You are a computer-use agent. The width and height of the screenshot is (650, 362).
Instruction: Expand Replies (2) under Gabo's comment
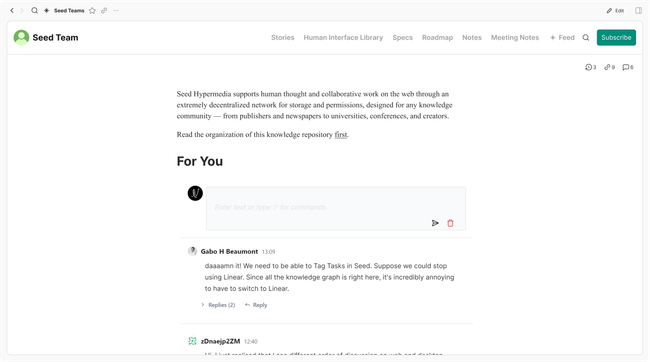[x=218, y=305]
